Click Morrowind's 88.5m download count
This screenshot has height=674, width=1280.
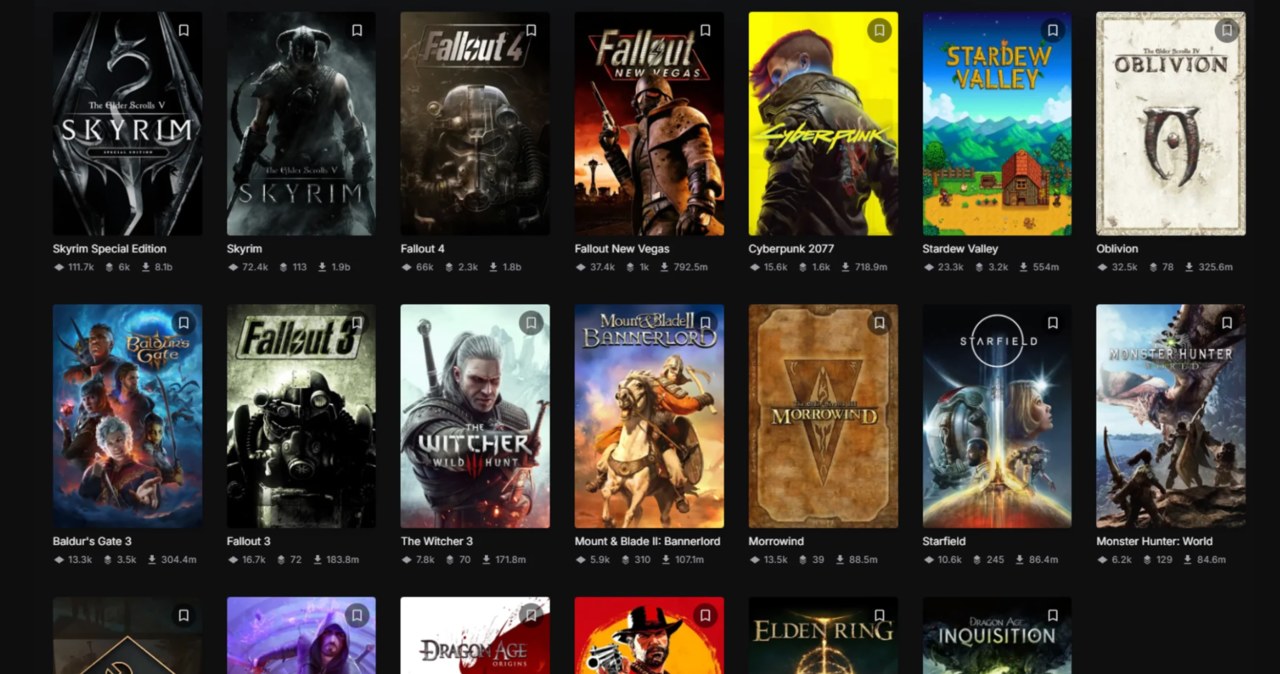pos(855,560)
